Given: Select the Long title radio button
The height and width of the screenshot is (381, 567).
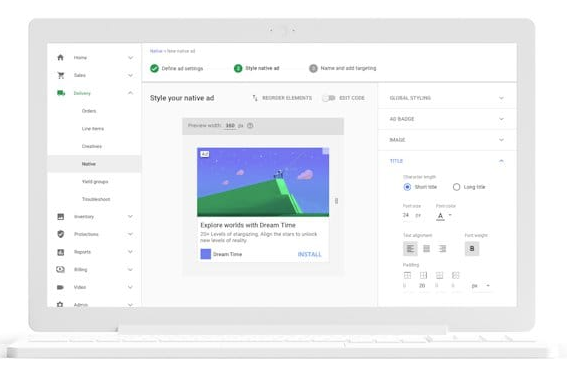Looking at the screenshot, I should pyautogui.click(x=456, y=187).
